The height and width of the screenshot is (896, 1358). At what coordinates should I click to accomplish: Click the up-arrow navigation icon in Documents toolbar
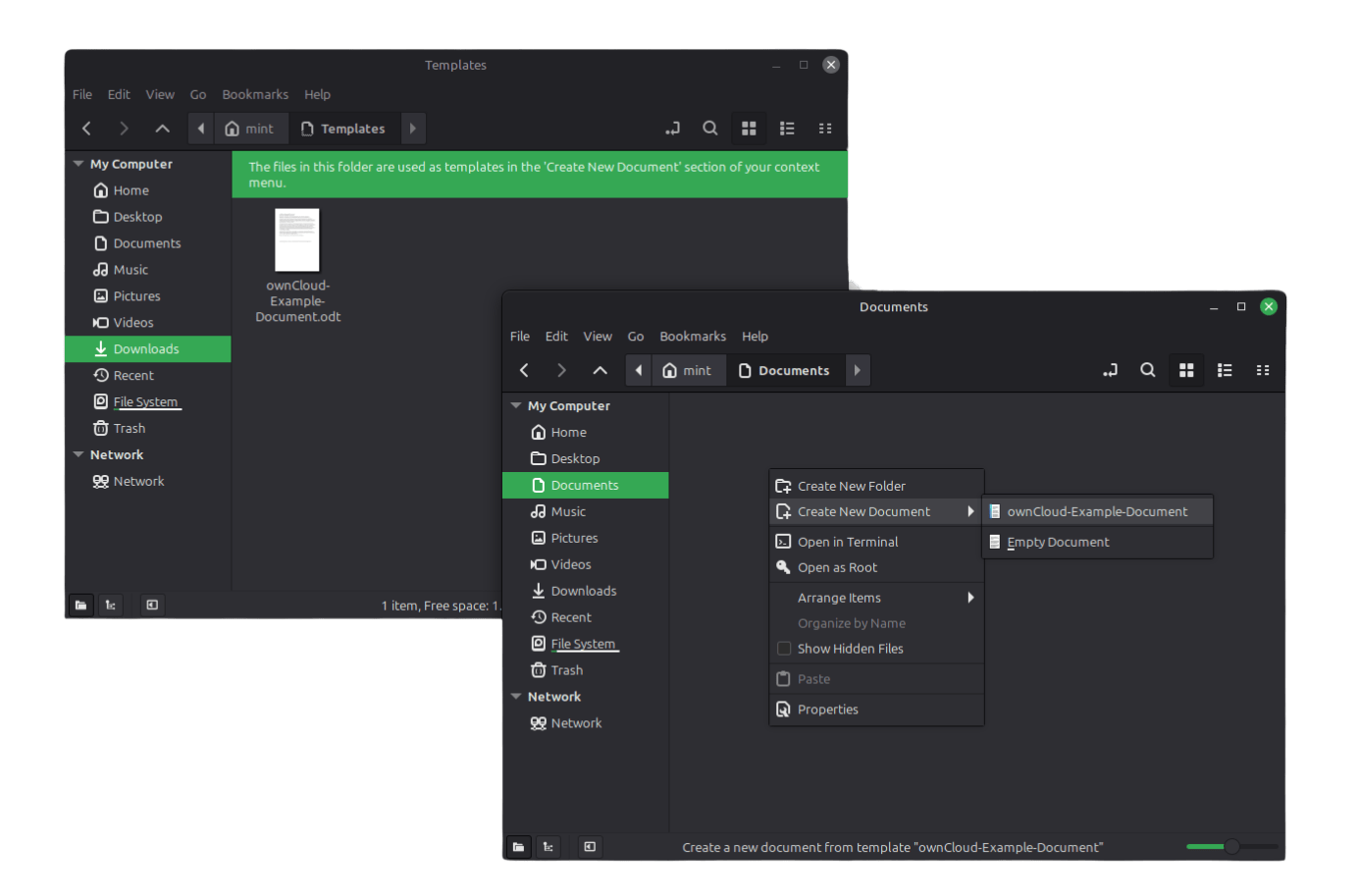600,370
